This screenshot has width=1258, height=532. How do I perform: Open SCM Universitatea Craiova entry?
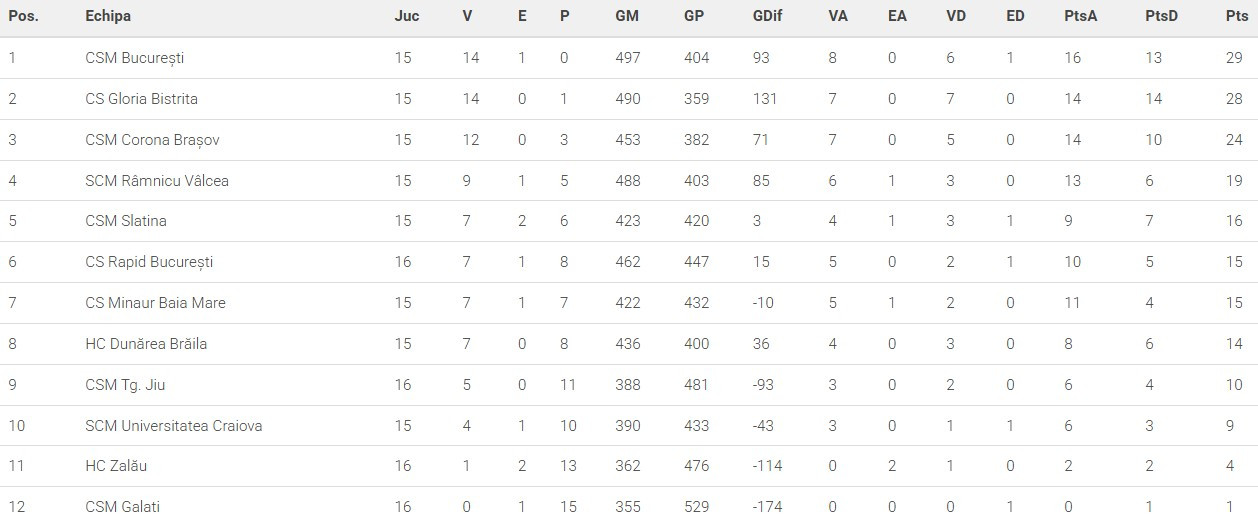(174, 426)
